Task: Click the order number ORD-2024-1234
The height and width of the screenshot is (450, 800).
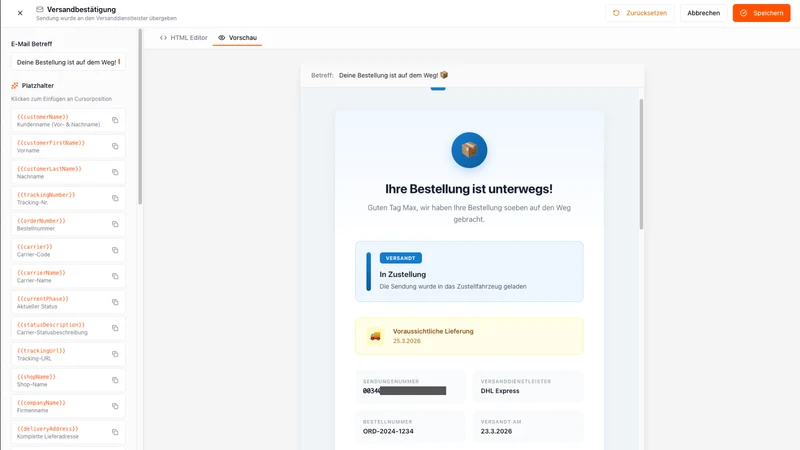Action: pos(388,431)
